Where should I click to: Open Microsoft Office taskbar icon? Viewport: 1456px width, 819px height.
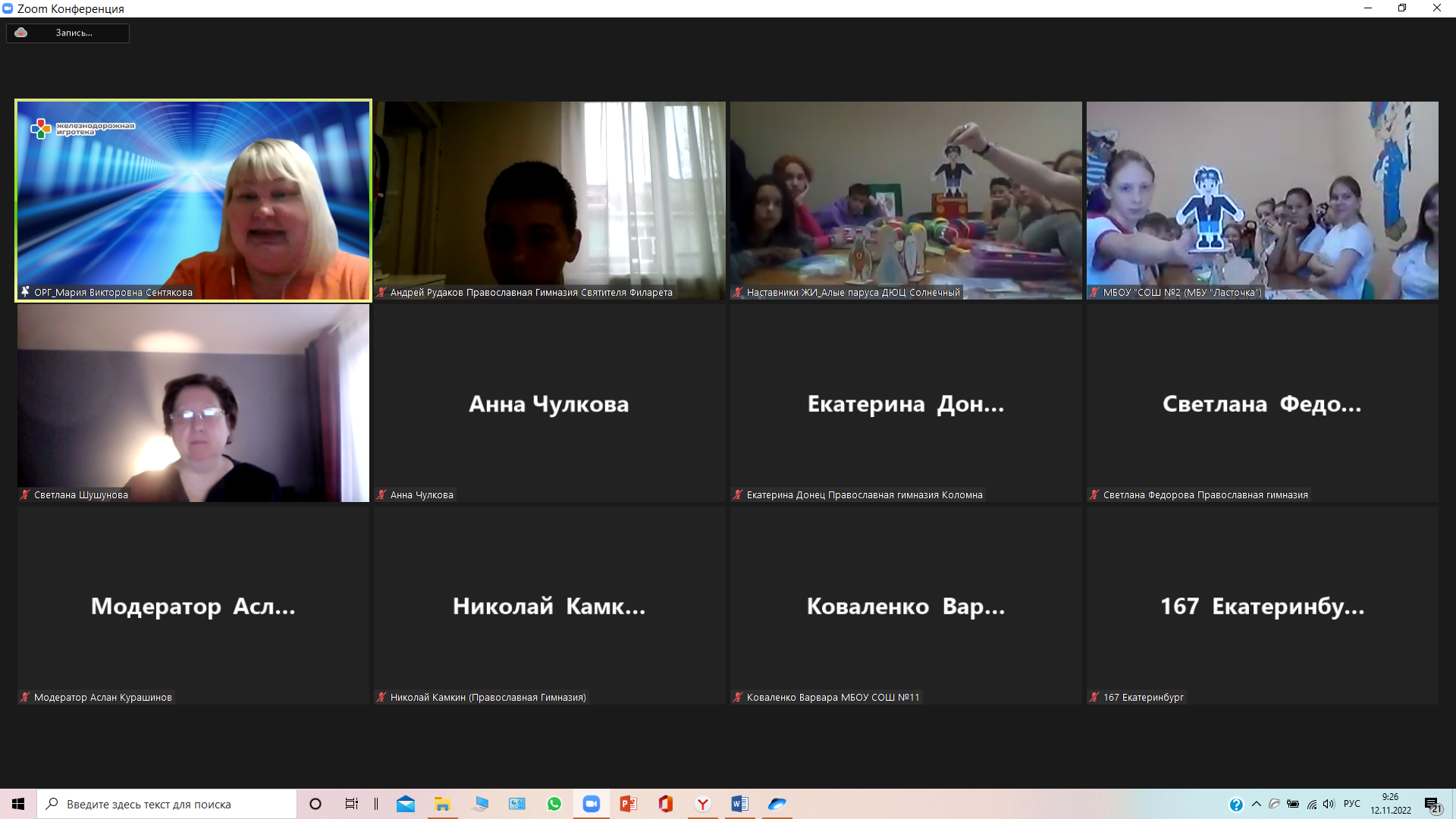pyautogui.click(x=665, y=804)
